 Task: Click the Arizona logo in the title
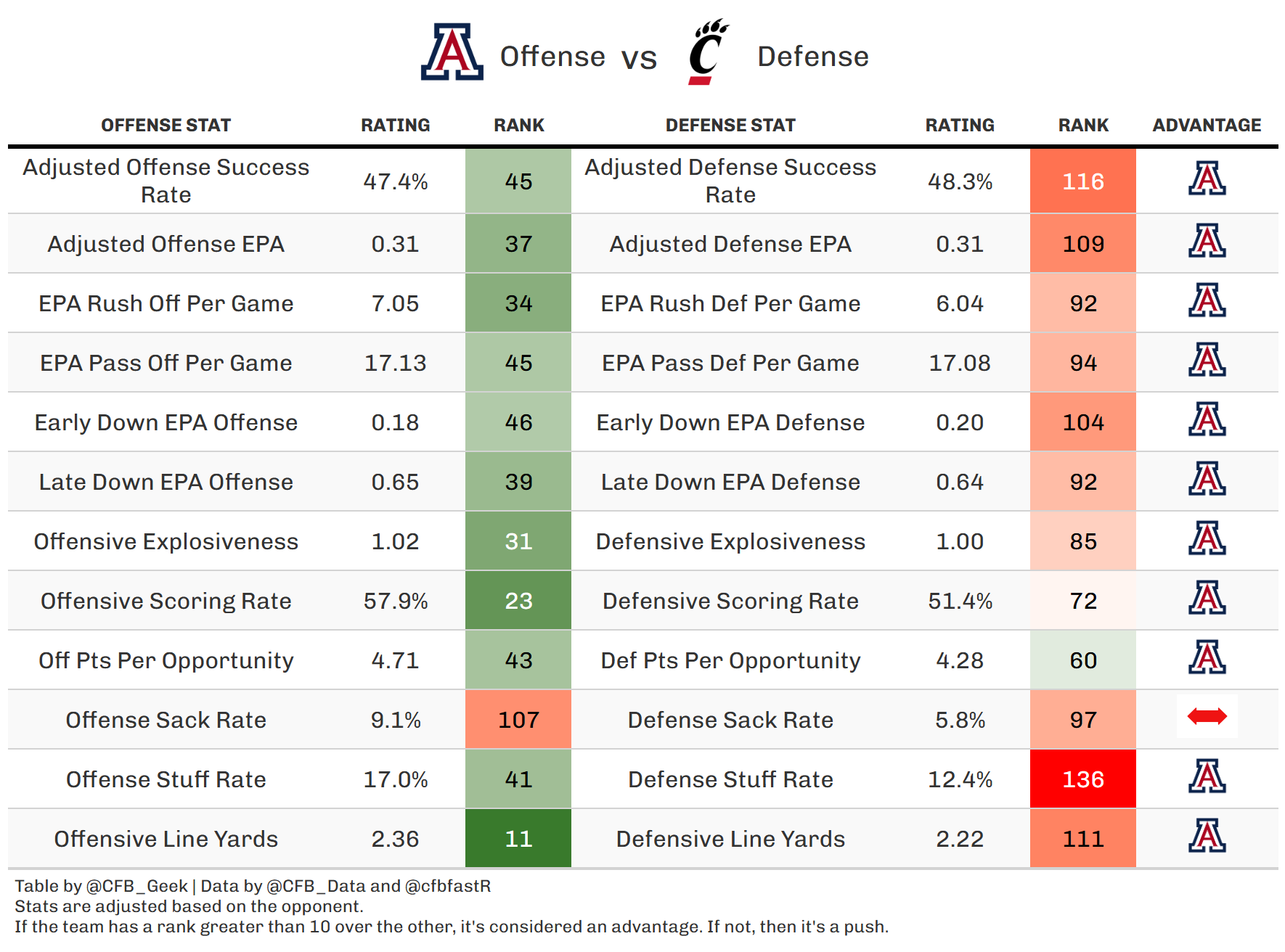click(x=452, y=52)
